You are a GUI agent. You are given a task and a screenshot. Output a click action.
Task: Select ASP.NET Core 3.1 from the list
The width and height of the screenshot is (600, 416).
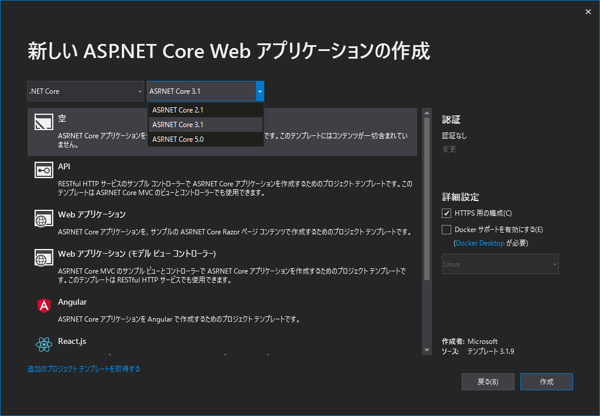click(205, 125)
